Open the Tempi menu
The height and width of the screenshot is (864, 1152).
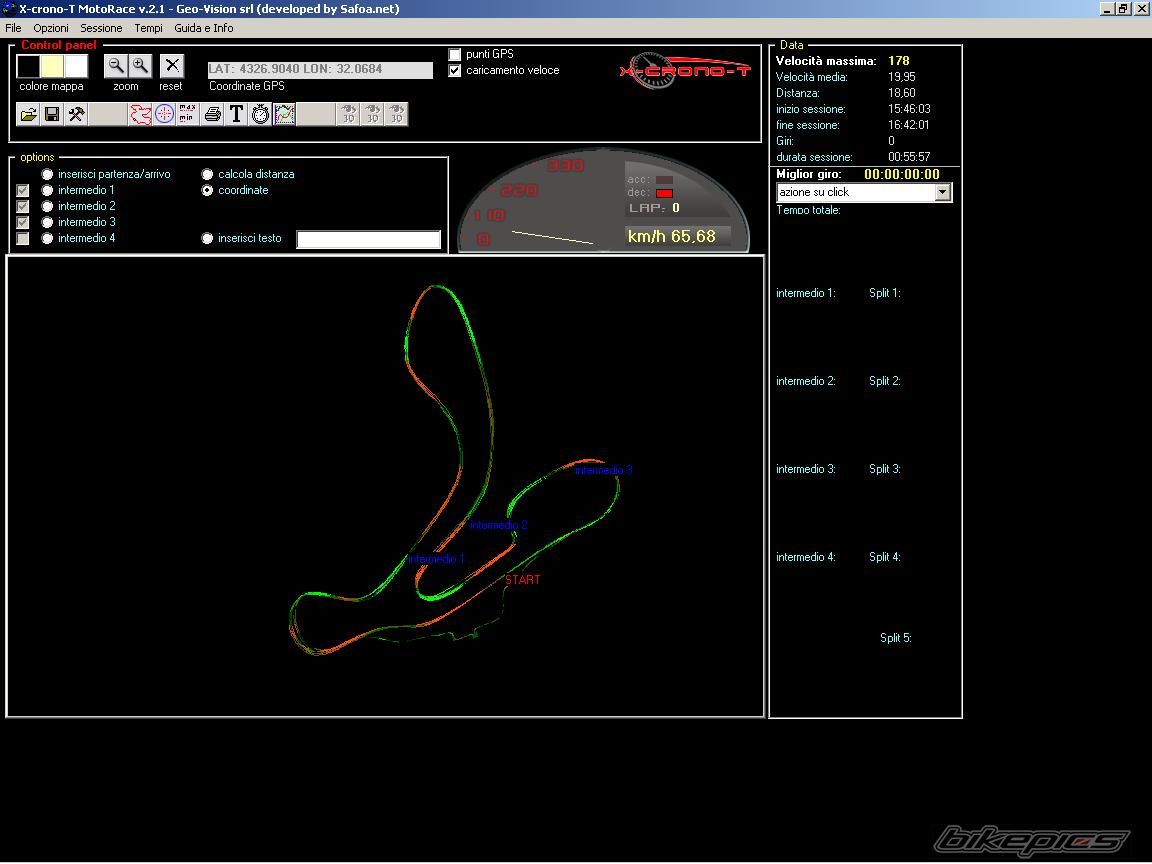click(x=148, y=28)
